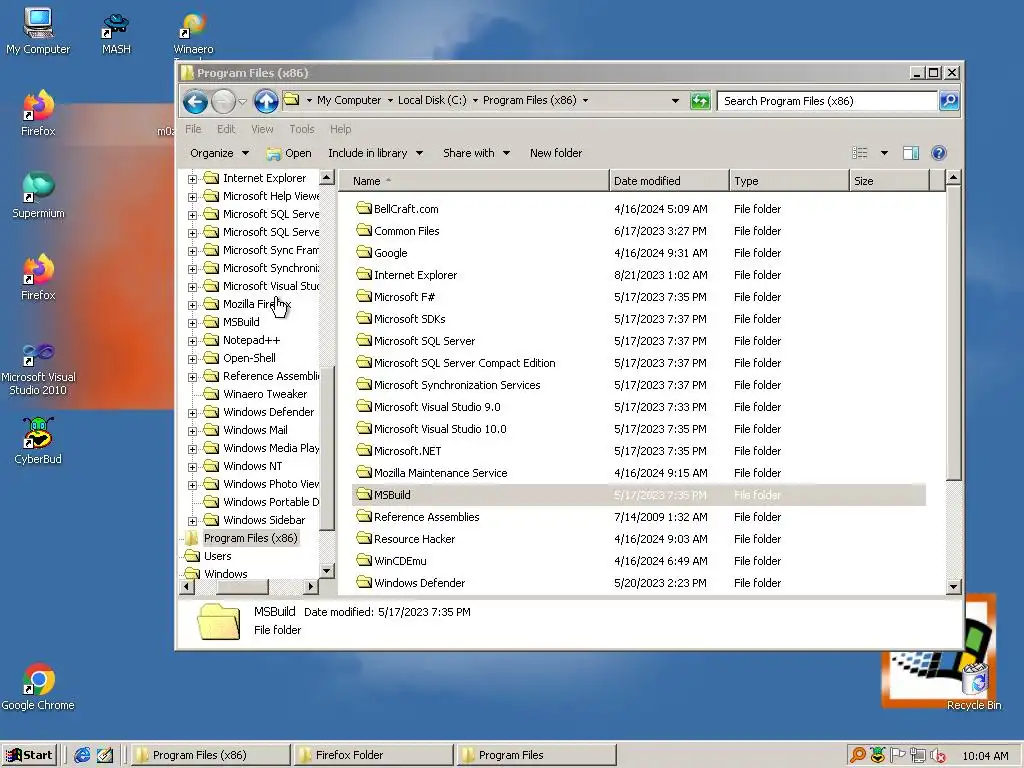Launch Supermium from the desktop
Screen dimensions: 1024x768
38,195
